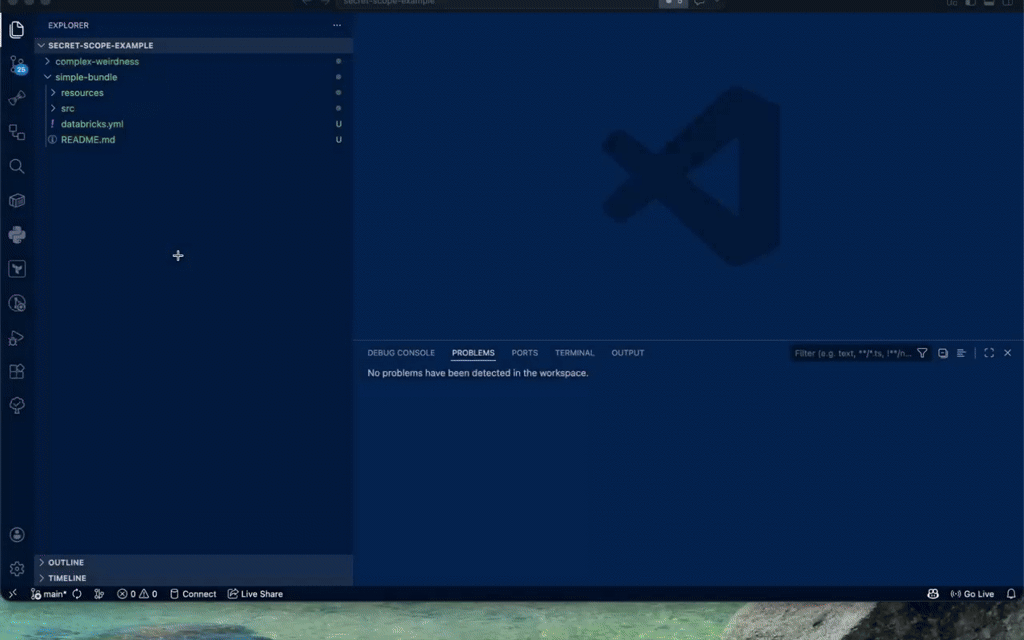The image size is (1024, 640).
Task: Close the bottom panel
Action: pos(1008,353)
